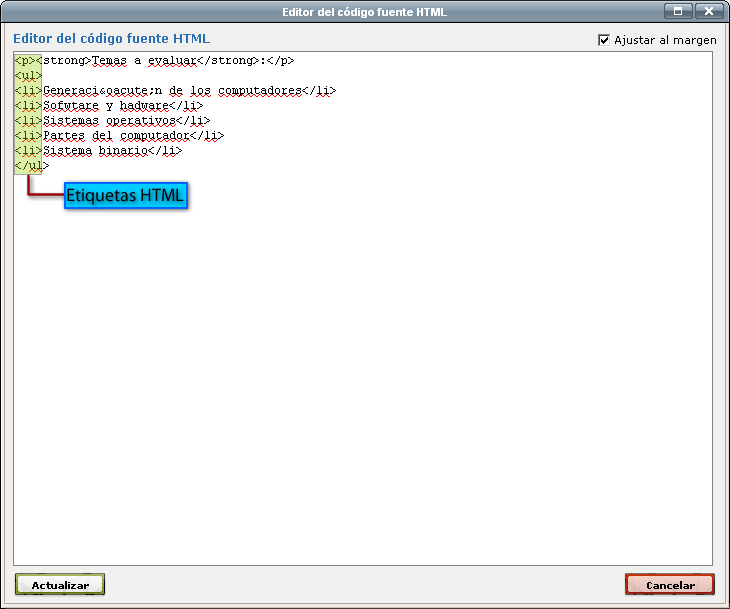Click the closing </ul> tag line
Screen dimensions: 730x609
click(32, 165)
